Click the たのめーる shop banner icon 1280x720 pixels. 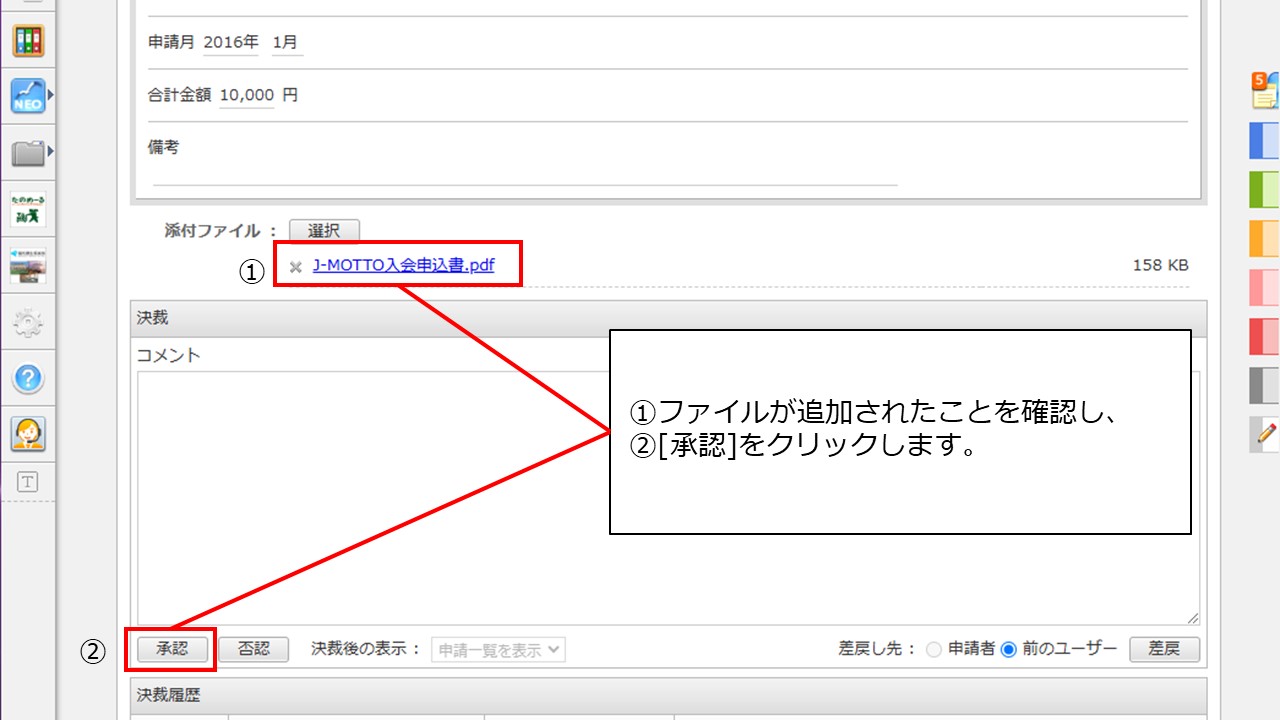[28, 210]
